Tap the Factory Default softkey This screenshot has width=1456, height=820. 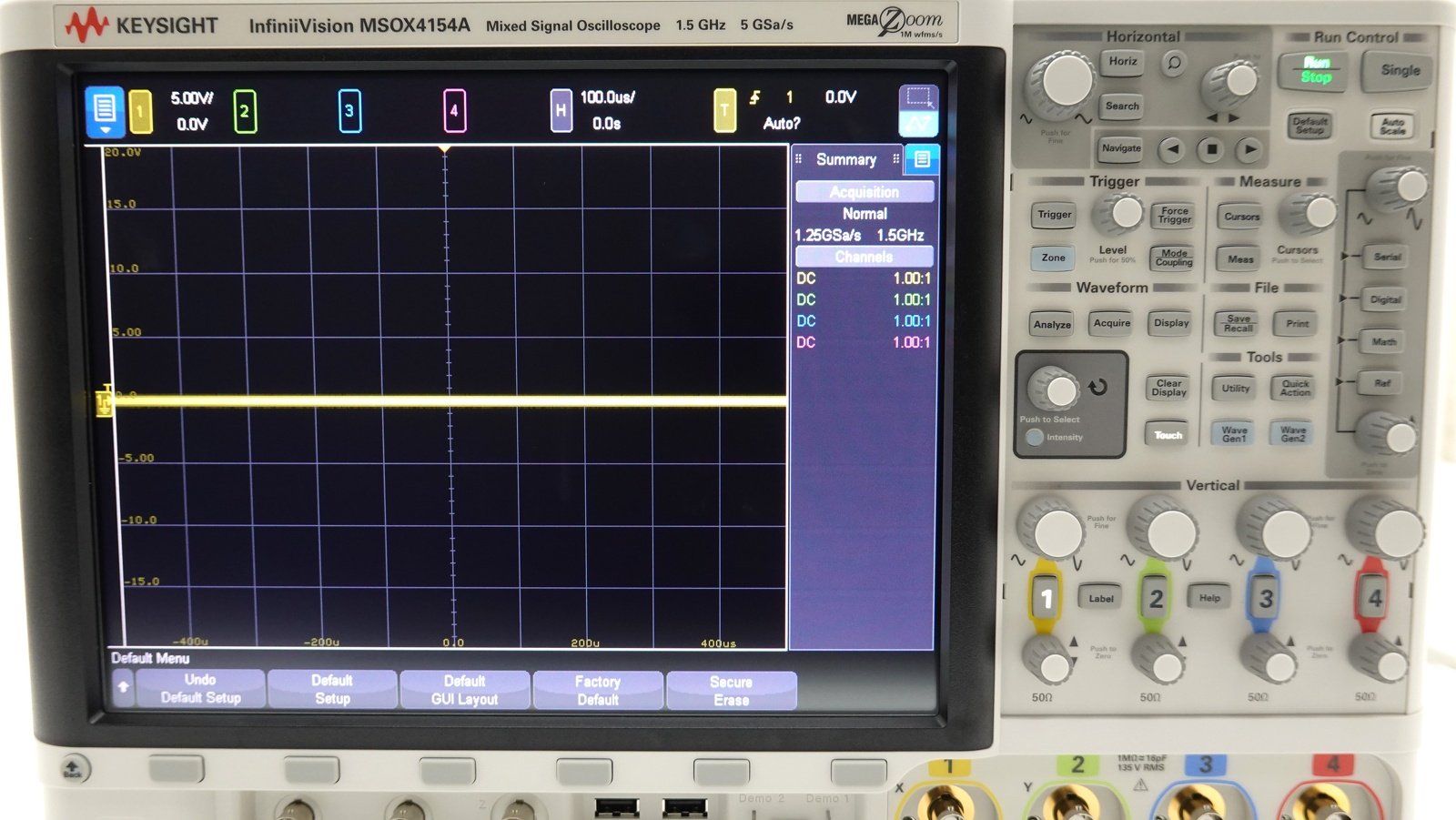coord(598,690)
